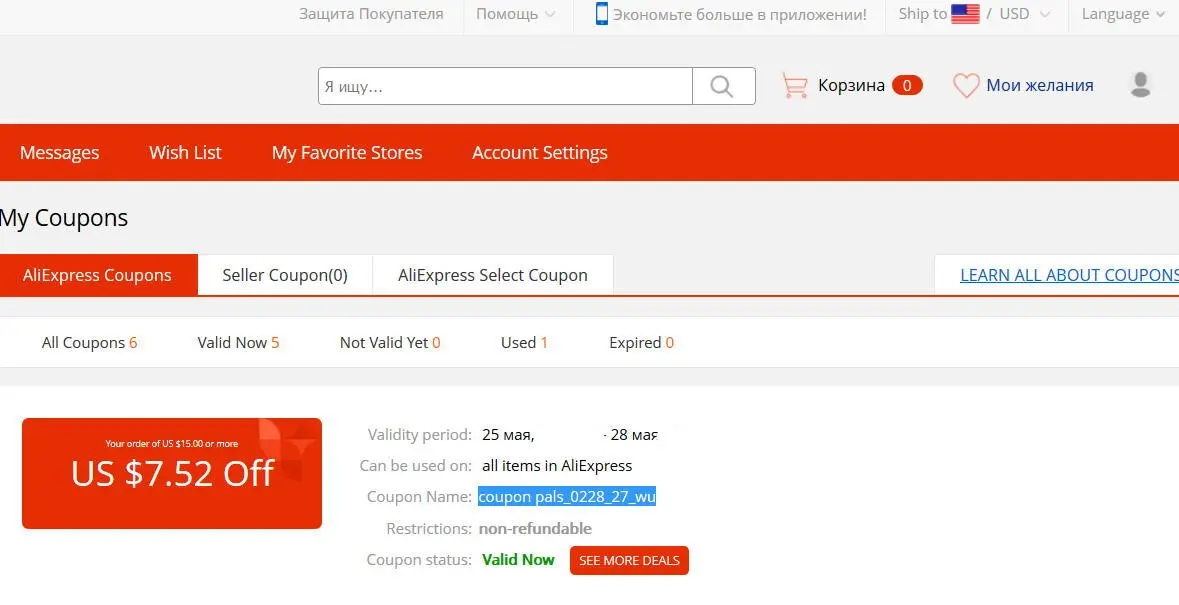Select the AliExpress Coupons tab
Viewport: 1179px width, 605px height.
tap(99, 275)
